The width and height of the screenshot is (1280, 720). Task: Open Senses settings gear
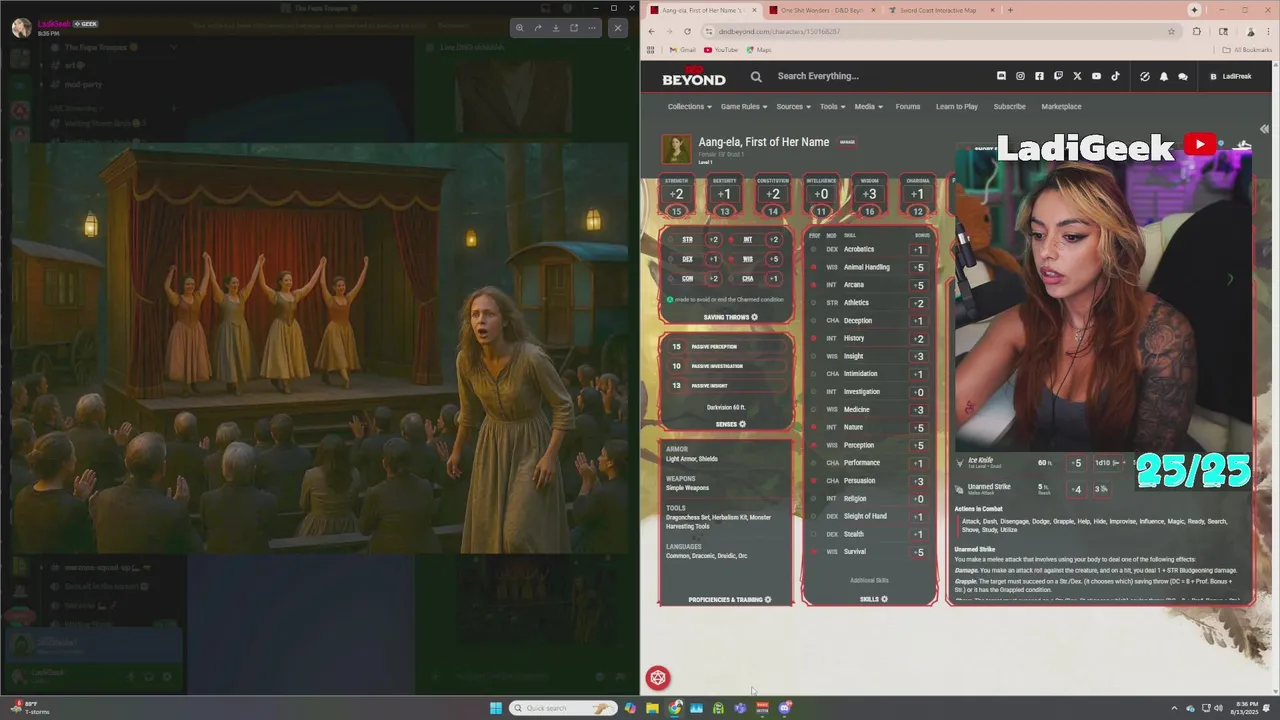point(742,424)
